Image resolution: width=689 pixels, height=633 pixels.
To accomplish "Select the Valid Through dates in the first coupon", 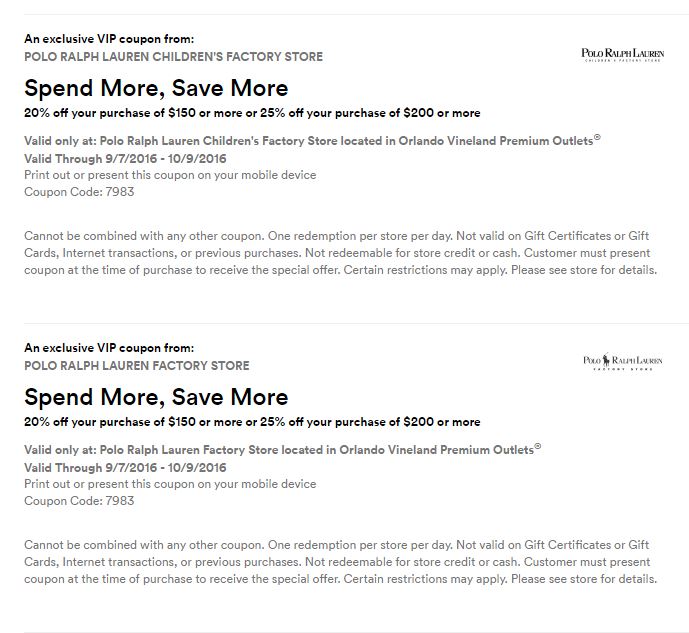I will pyautogui.click(x=125, y=159).
